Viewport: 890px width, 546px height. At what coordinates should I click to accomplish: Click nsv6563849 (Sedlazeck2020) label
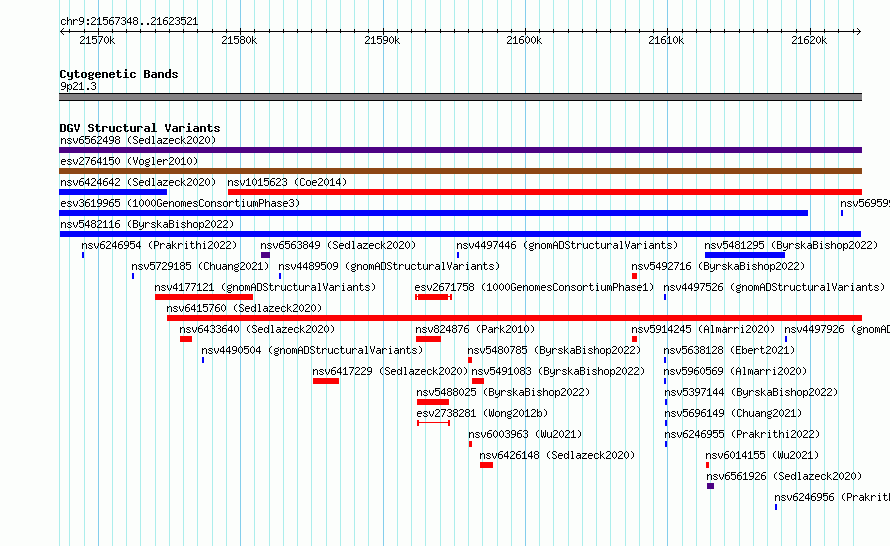coord(338,245)
